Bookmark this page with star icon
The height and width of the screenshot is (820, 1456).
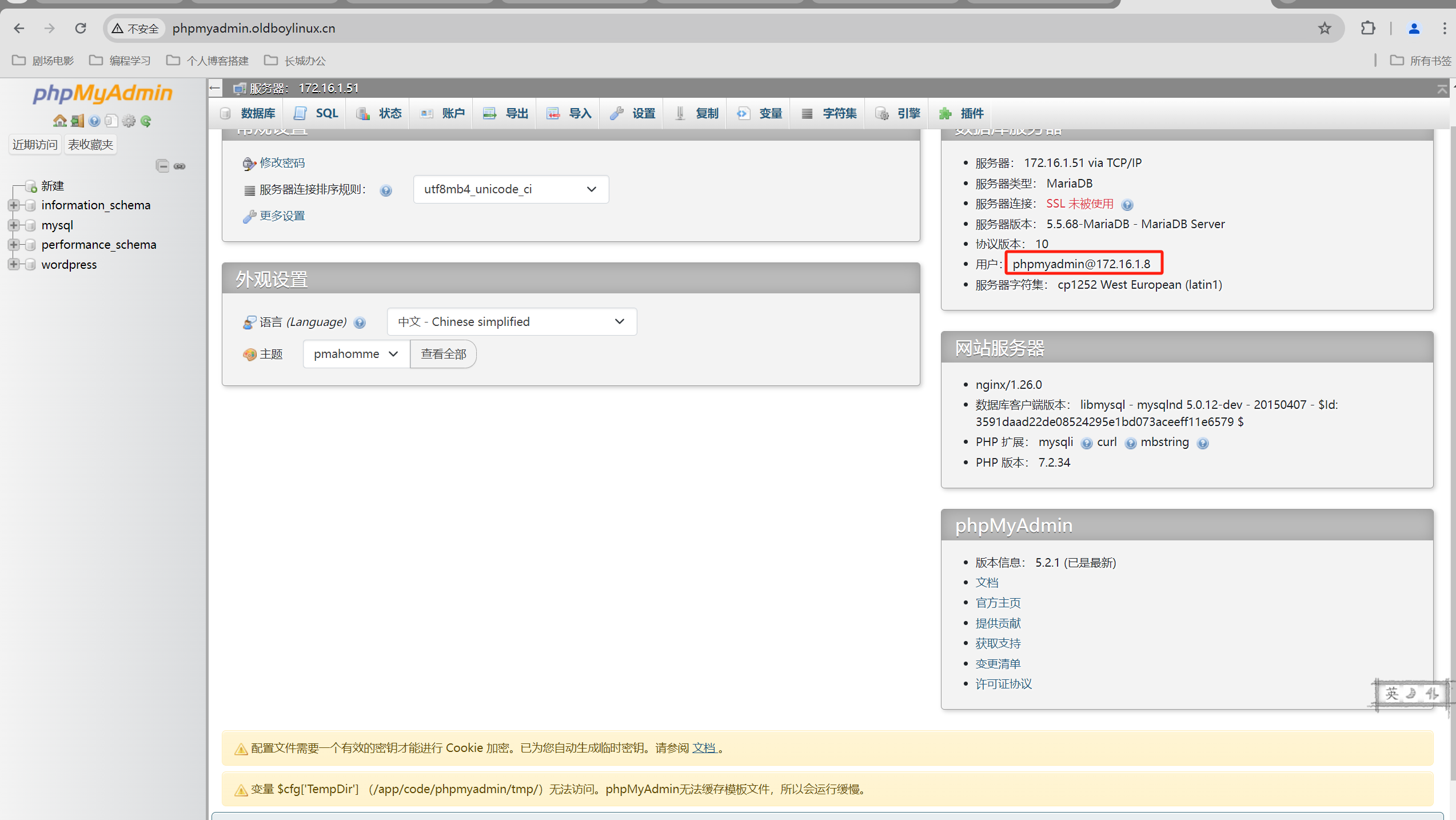1325,28
